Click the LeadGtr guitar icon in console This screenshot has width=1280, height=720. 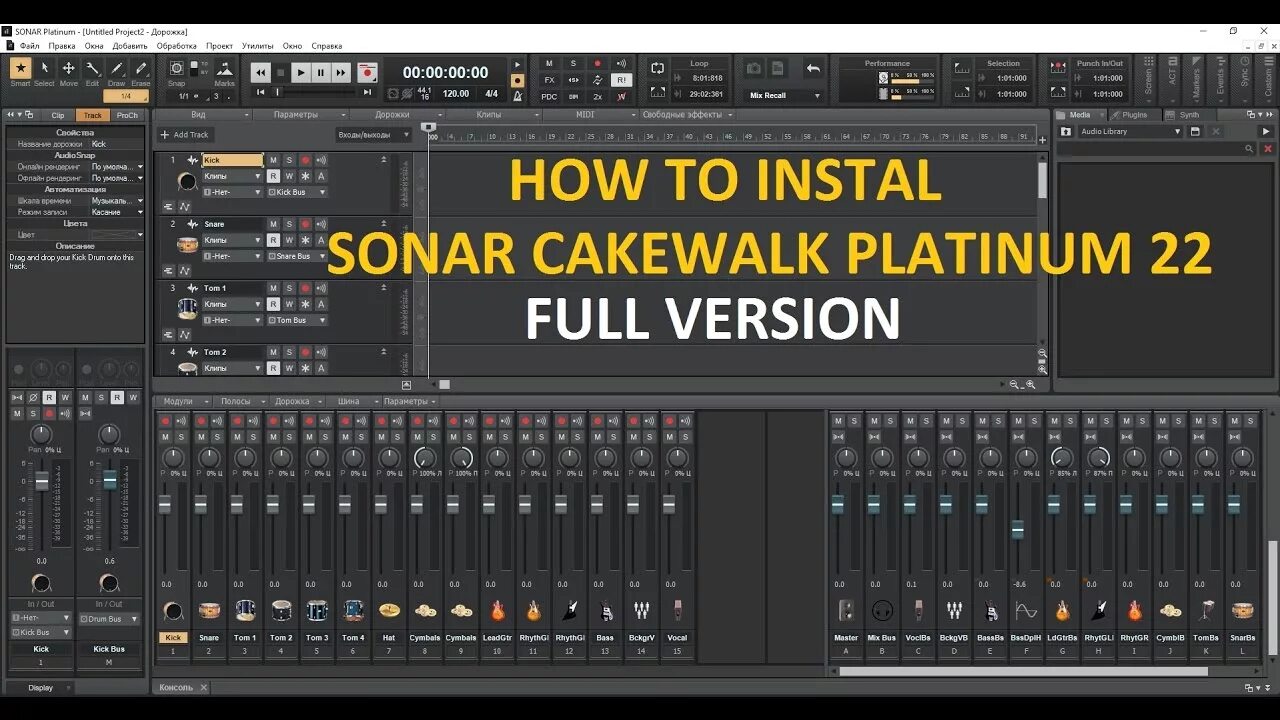click(x=497, y=610)
